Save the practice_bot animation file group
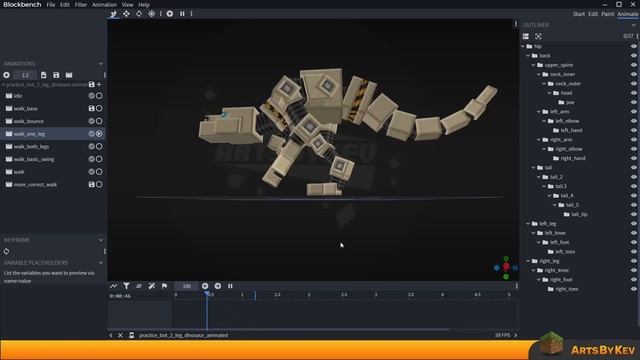 coord(91,84)
